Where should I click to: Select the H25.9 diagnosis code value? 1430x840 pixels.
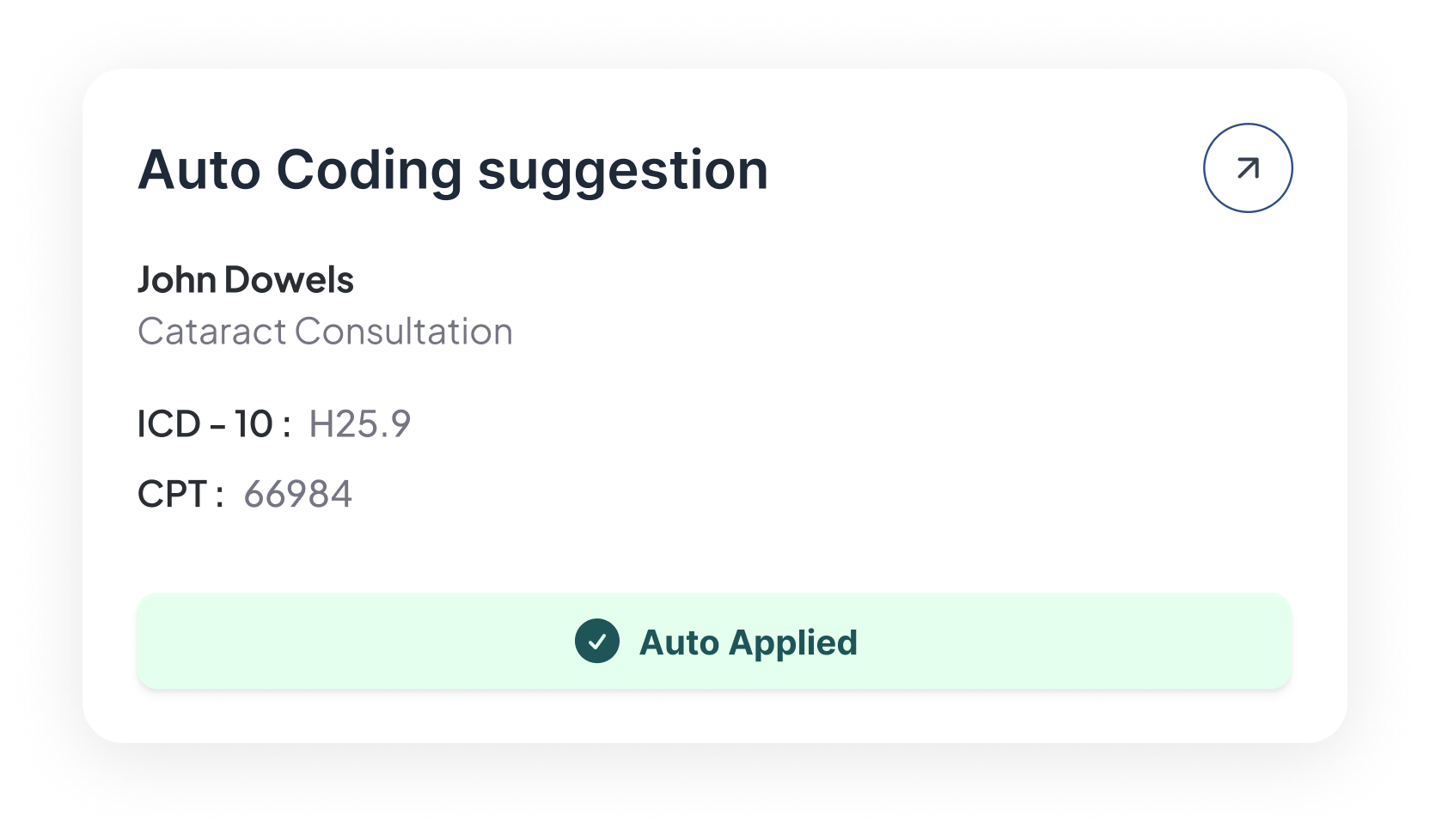point(360,424)
